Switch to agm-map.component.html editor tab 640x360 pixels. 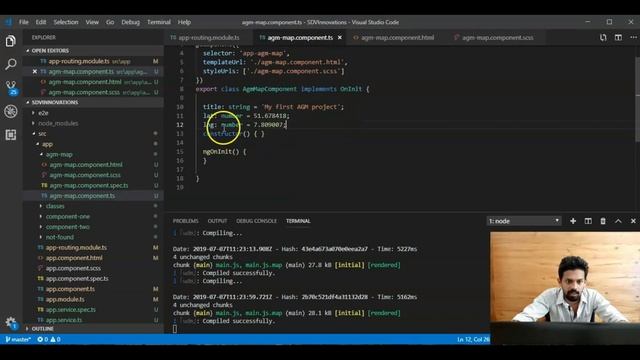[x=394, y=38]
